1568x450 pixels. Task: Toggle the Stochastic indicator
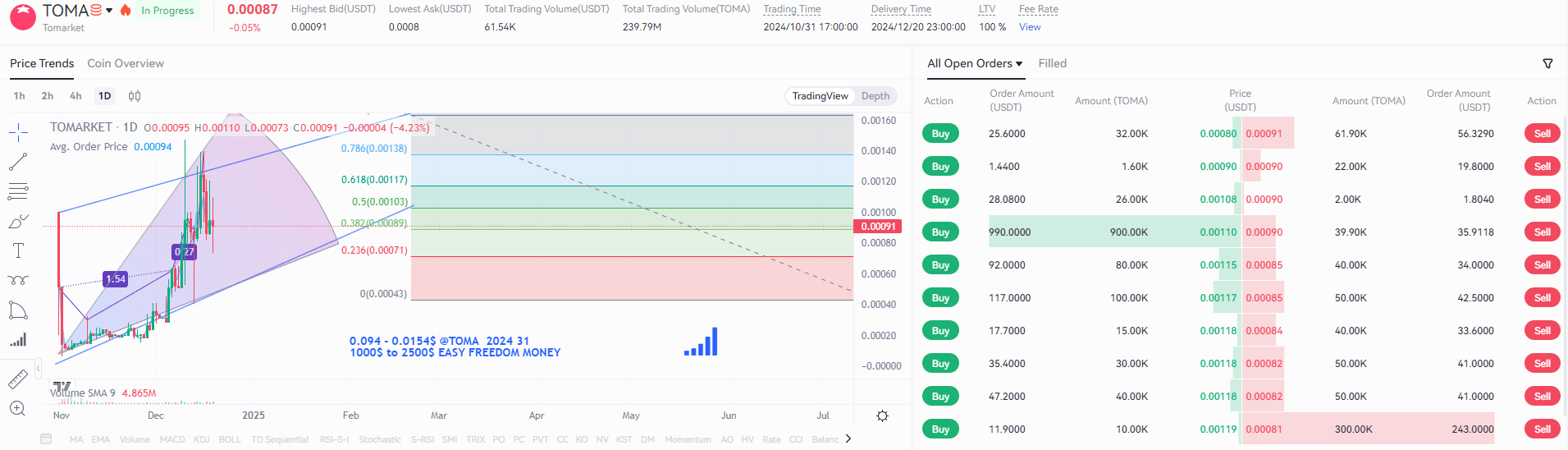[380, 439]
